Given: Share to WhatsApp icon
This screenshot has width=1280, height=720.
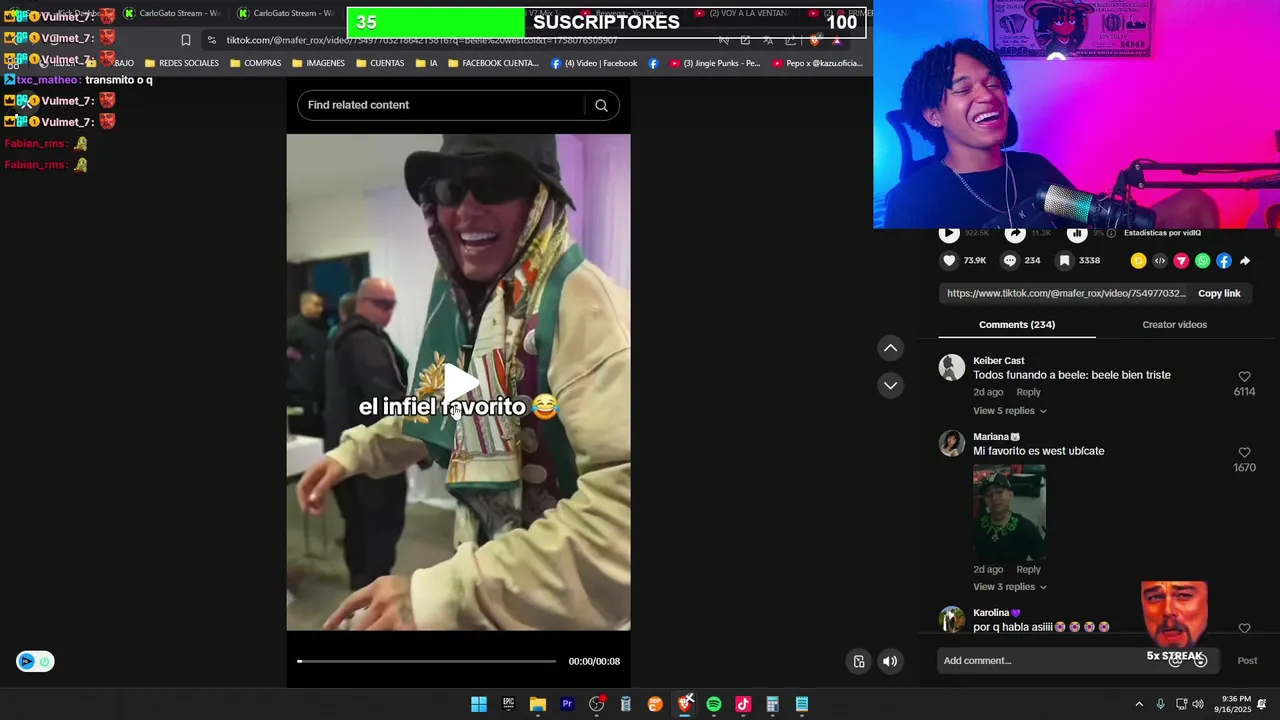Looking at the screenshot, I should coord(1202,261).
